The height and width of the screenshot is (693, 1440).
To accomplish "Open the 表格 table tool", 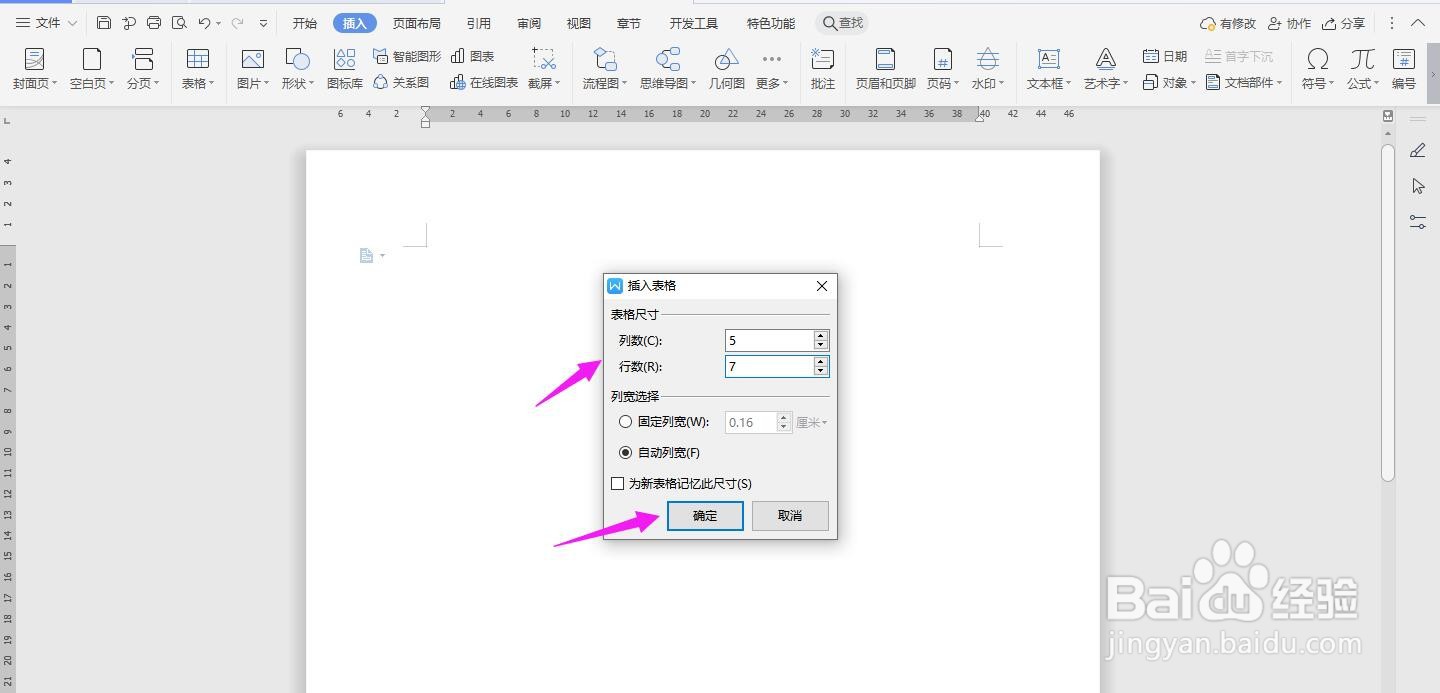I will [x=198, y=69].
